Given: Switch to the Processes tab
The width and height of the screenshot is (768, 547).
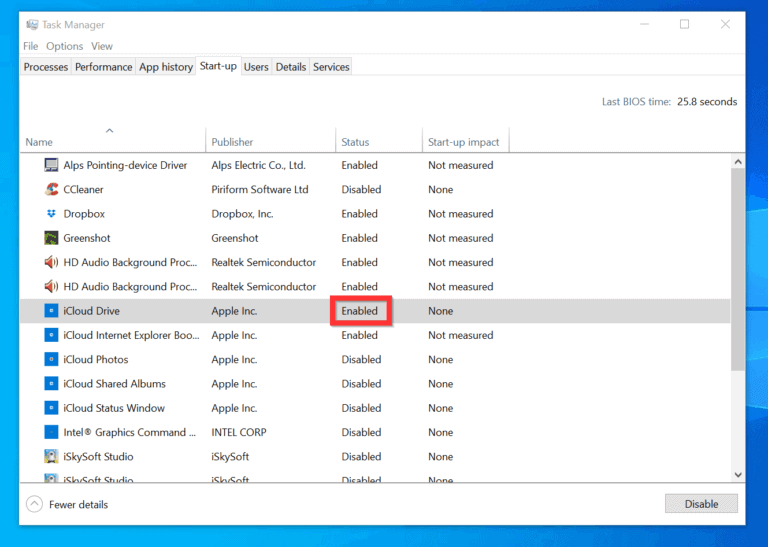Looking at the screenshot, I should pyautogui.click(x=46, y=67).
